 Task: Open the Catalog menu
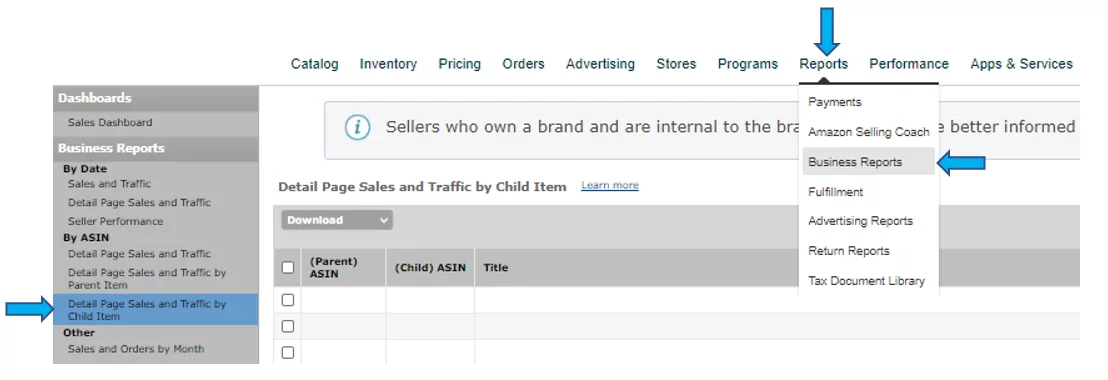[x=314, y=64]
